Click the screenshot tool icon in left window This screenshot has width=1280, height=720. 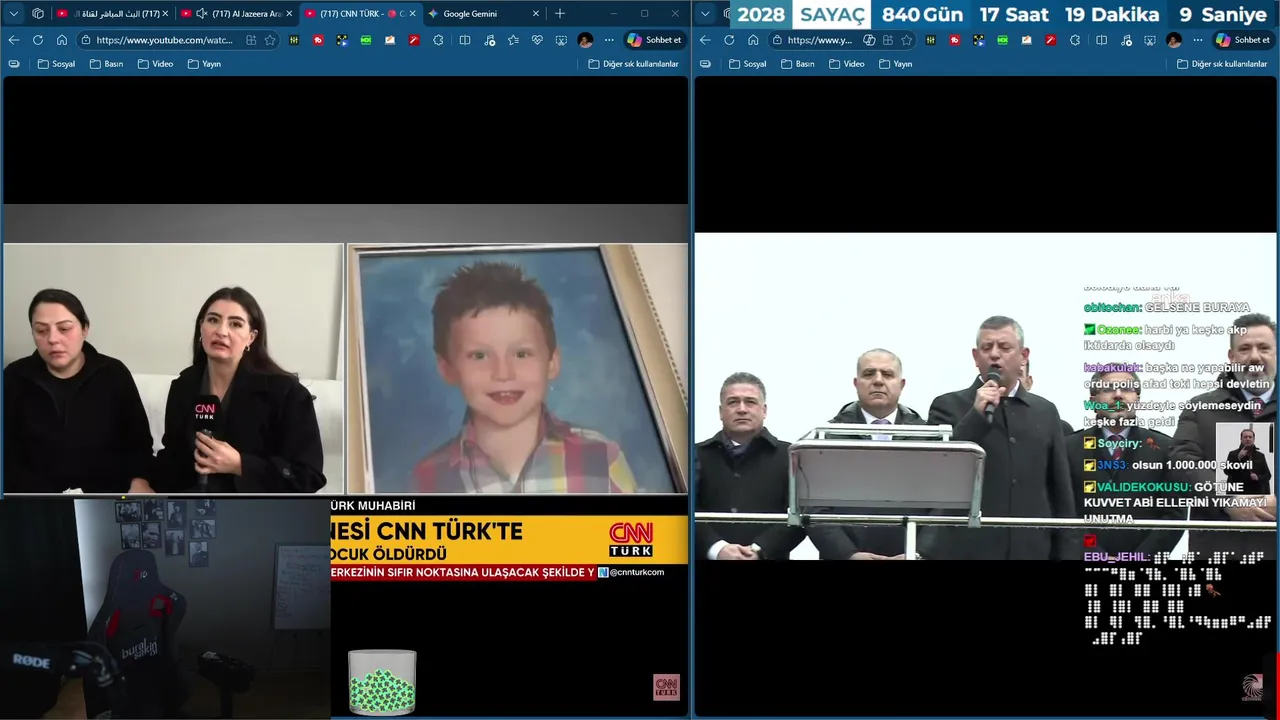(561, 40)
